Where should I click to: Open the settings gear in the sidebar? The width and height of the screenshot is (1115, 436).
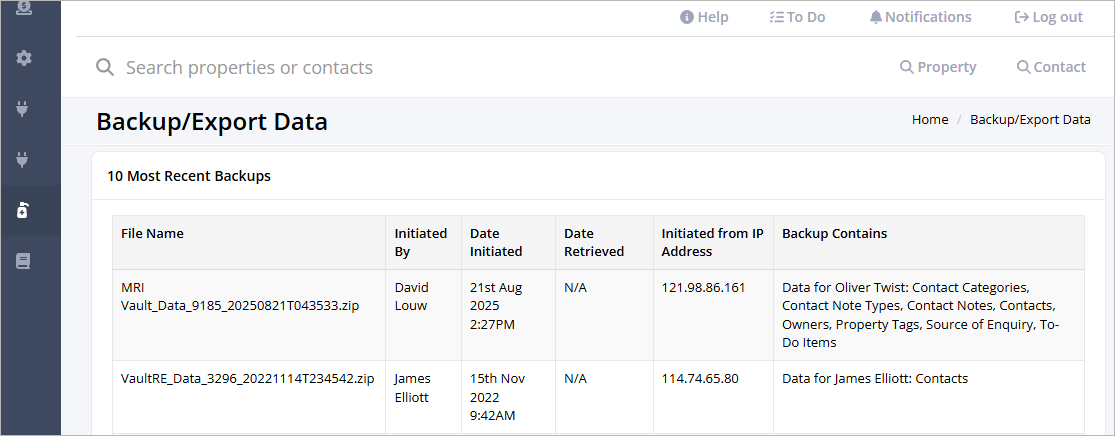coord(24,58)
